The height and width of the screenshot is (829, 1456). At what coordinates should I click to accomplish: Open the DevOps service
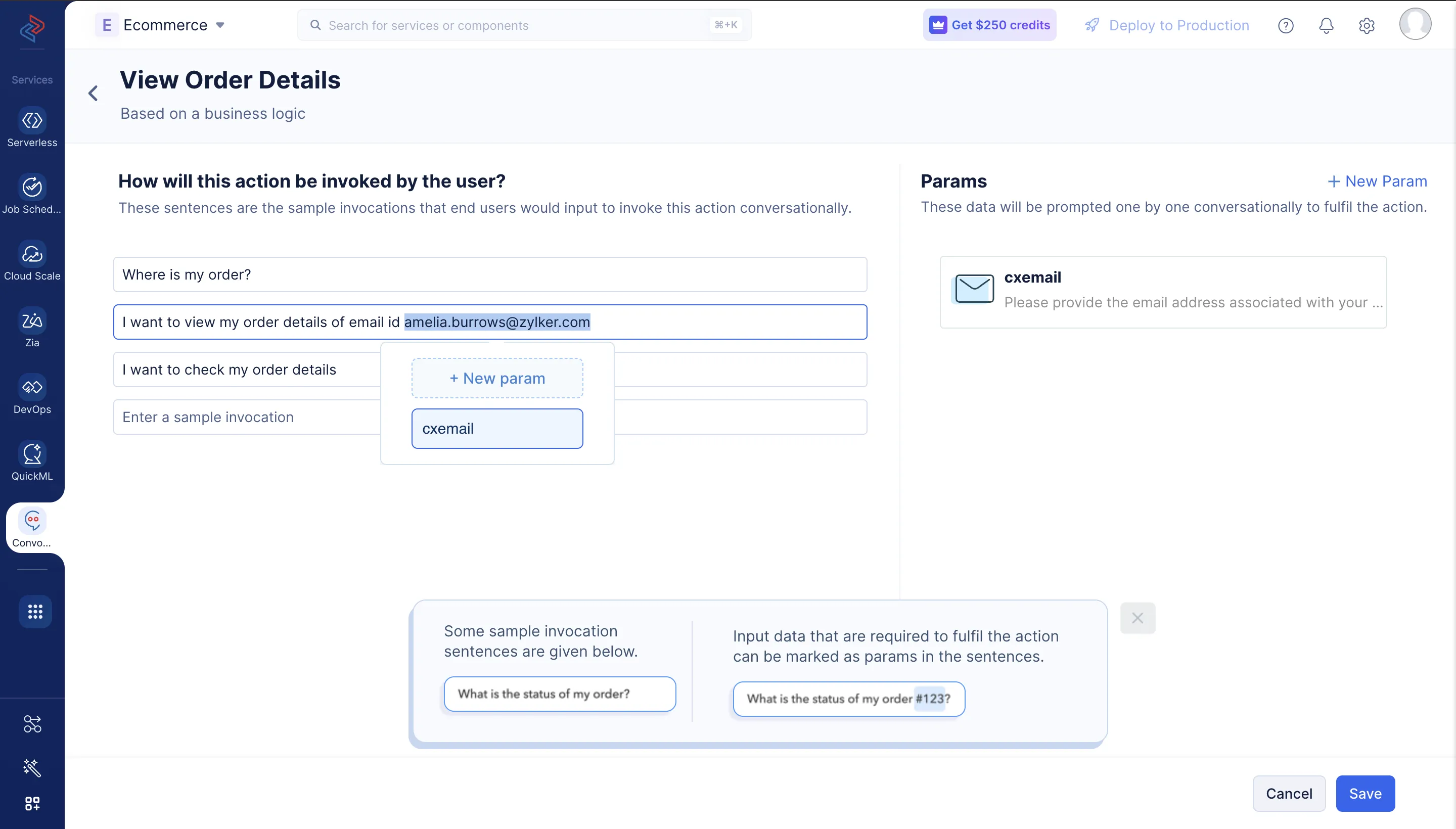pos(32,394)
